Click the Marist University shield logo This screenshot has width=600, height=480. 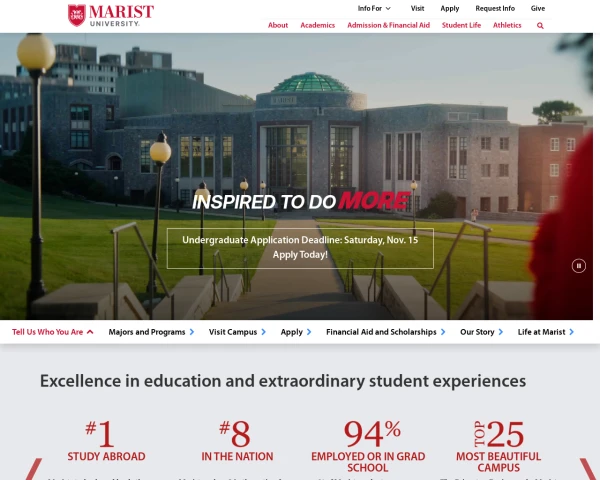(x=77, y=15)
